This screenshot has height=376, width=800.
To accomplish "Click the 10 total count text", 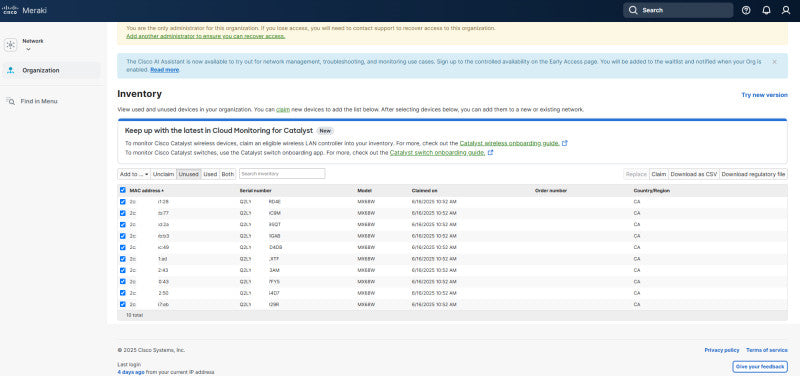I will [135, 315].
